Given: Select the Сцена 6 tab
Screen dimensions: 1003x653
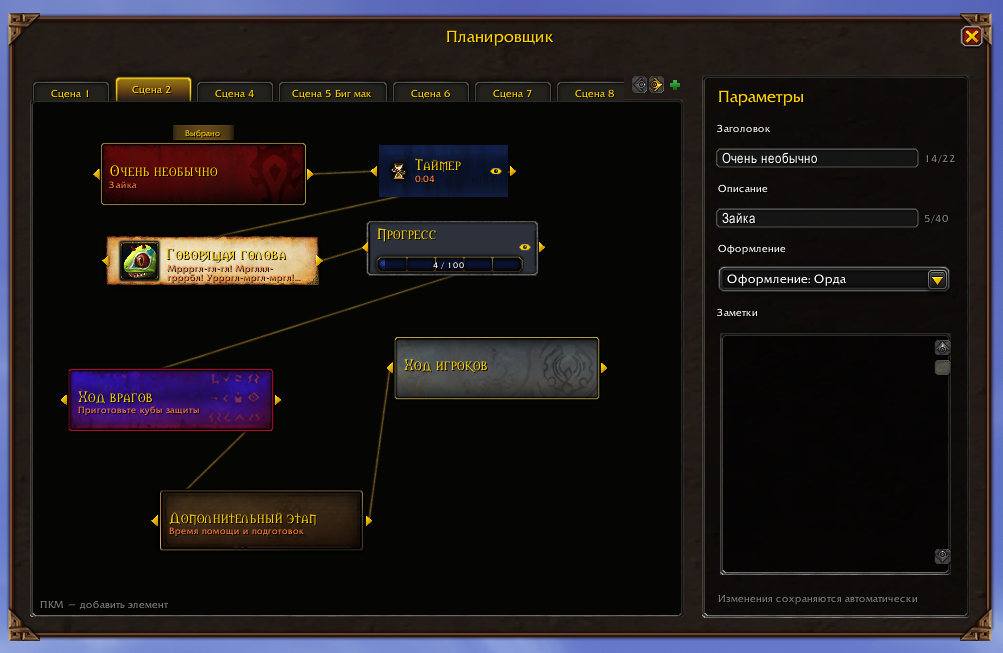Looking at the screenshot, I should (x=430, y=93).
